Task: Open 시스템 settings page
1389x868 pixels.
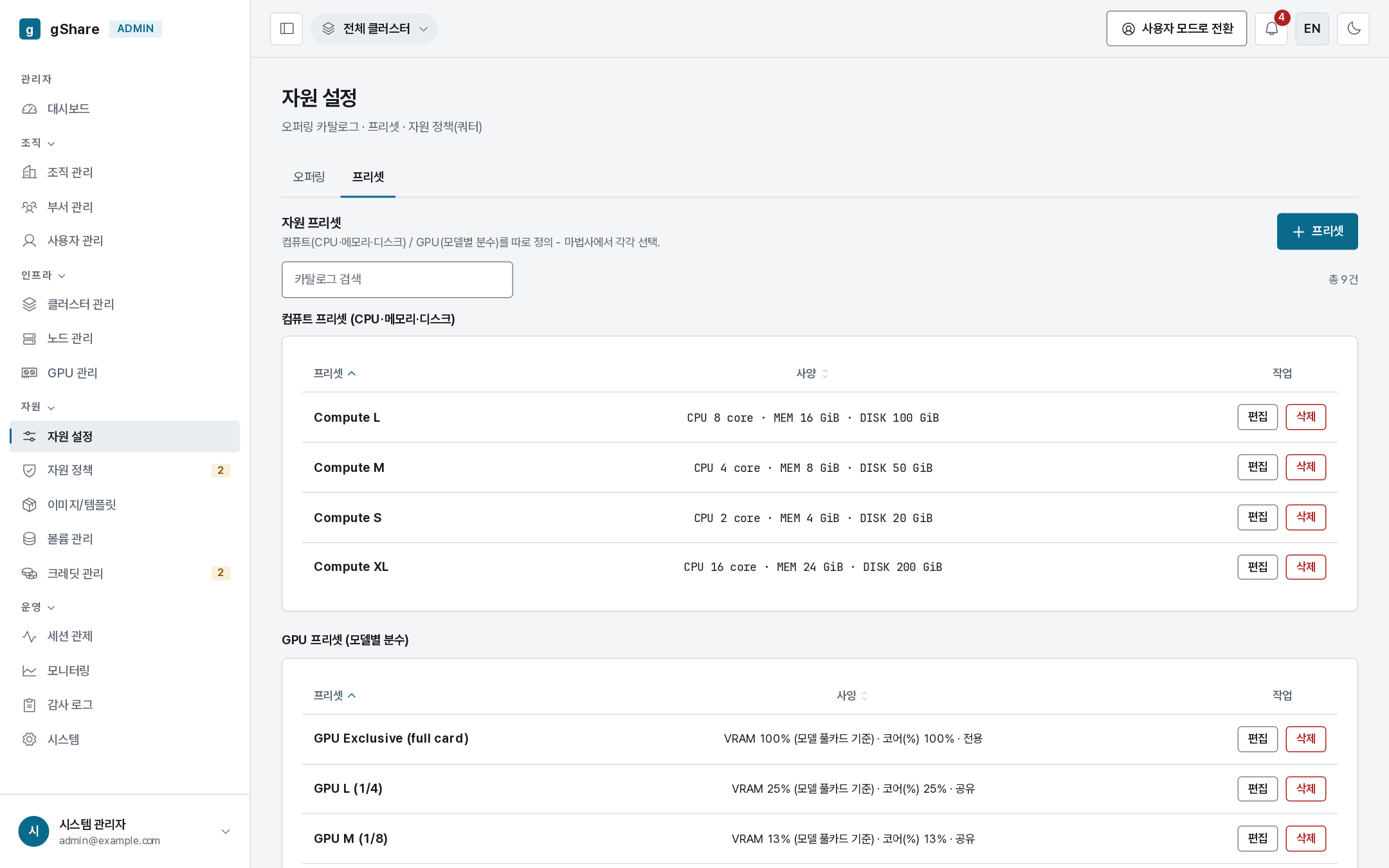Action: (125, 739)
